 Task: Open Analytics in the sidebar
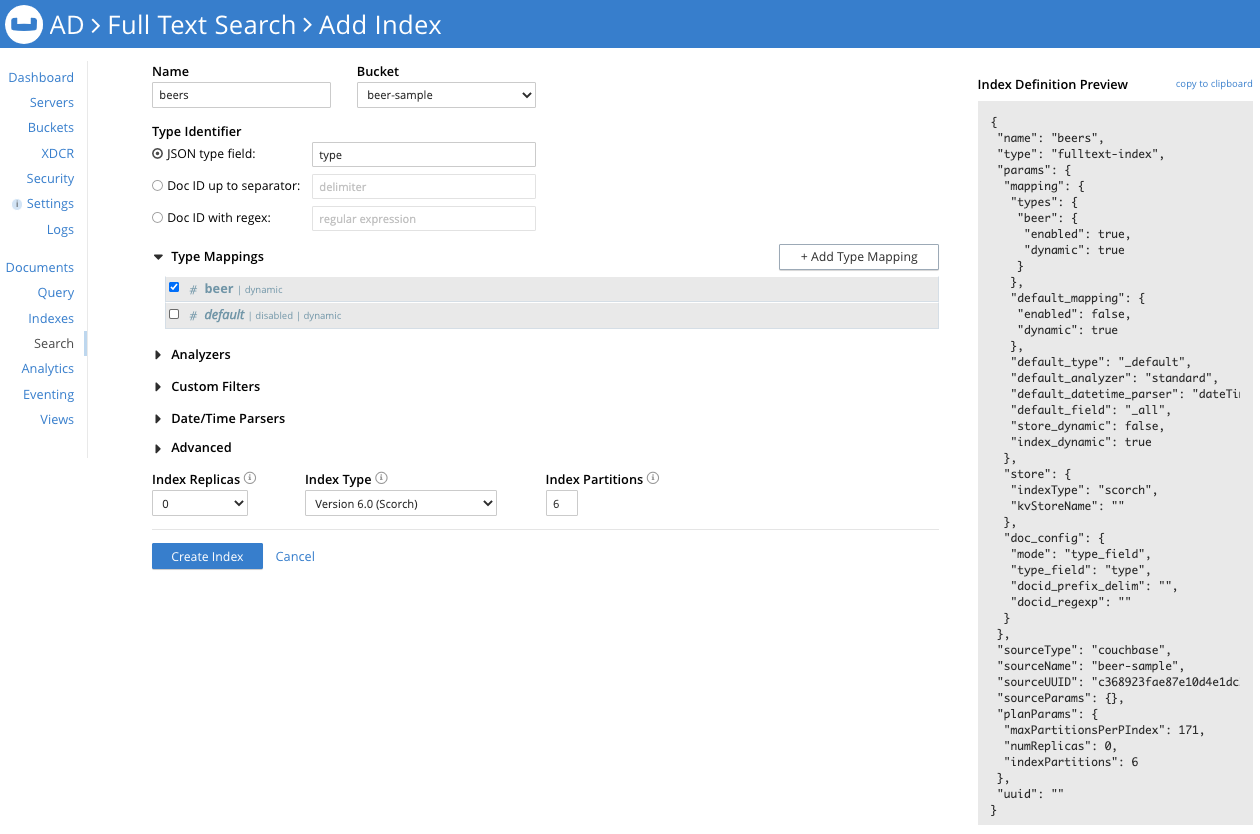click(48, 368)
